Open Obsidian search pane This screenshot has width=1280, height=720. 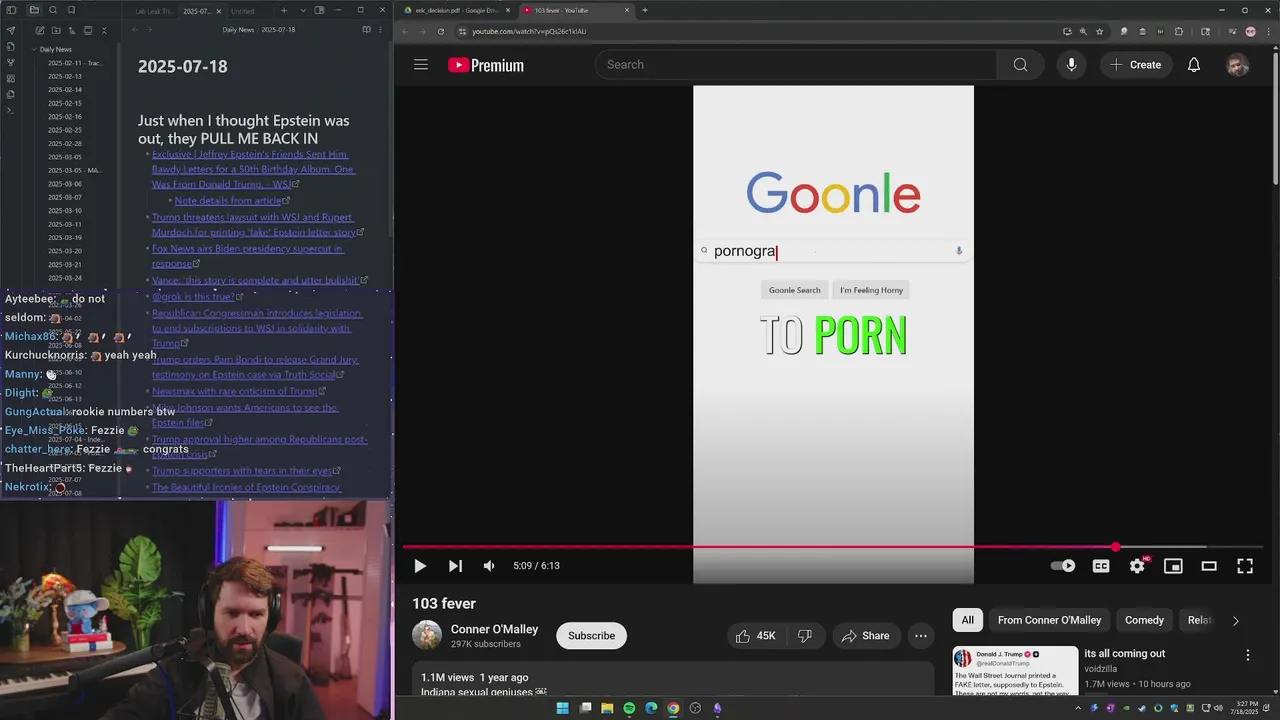click(53, 10)
